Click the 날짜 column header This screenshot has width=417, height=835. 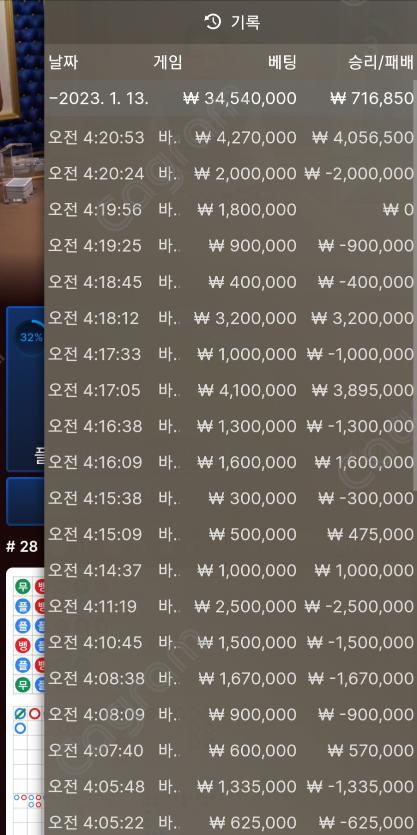tap(63, 62)
